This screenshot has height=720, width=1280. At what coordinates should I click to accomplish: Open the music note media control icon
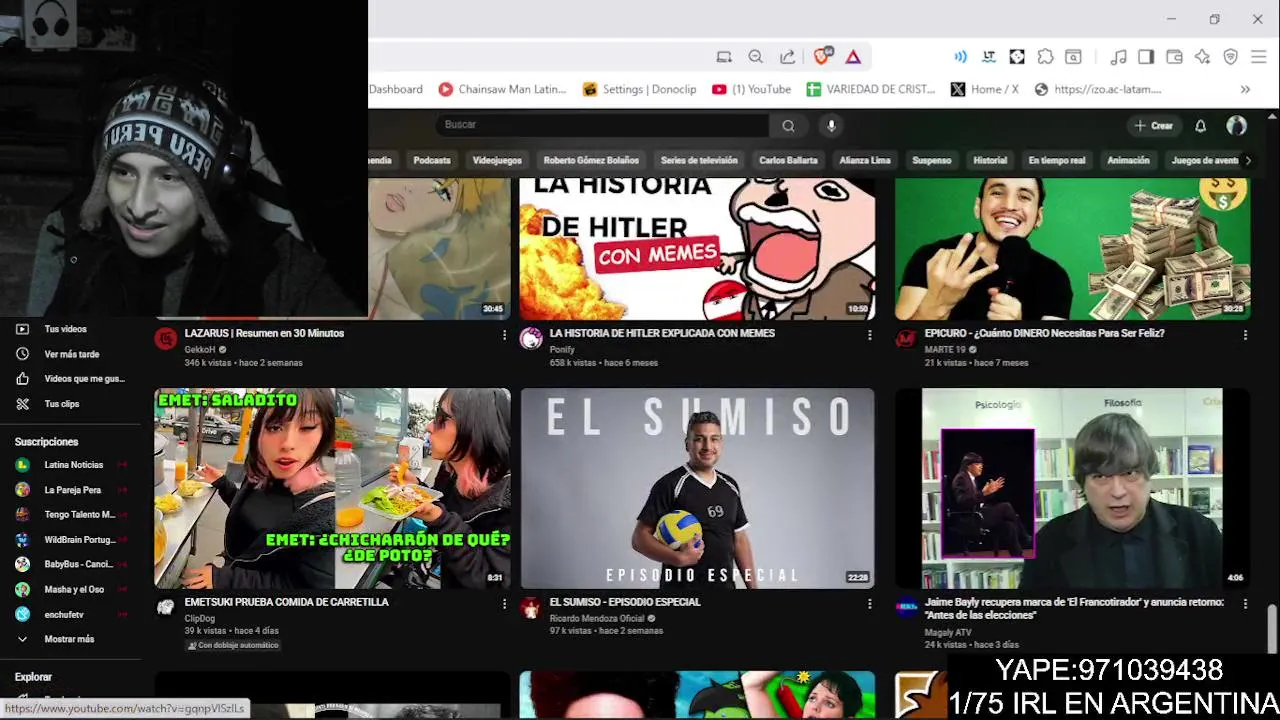tap(1118, 57)
